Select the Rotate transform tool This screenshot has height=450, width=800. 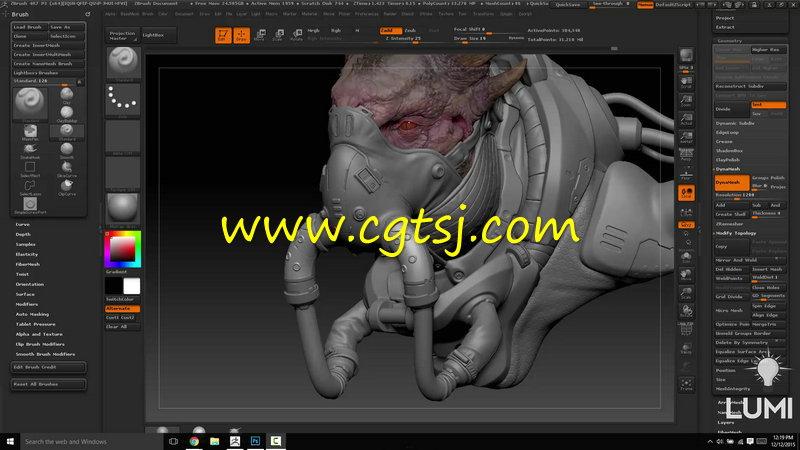click(296, 35)
